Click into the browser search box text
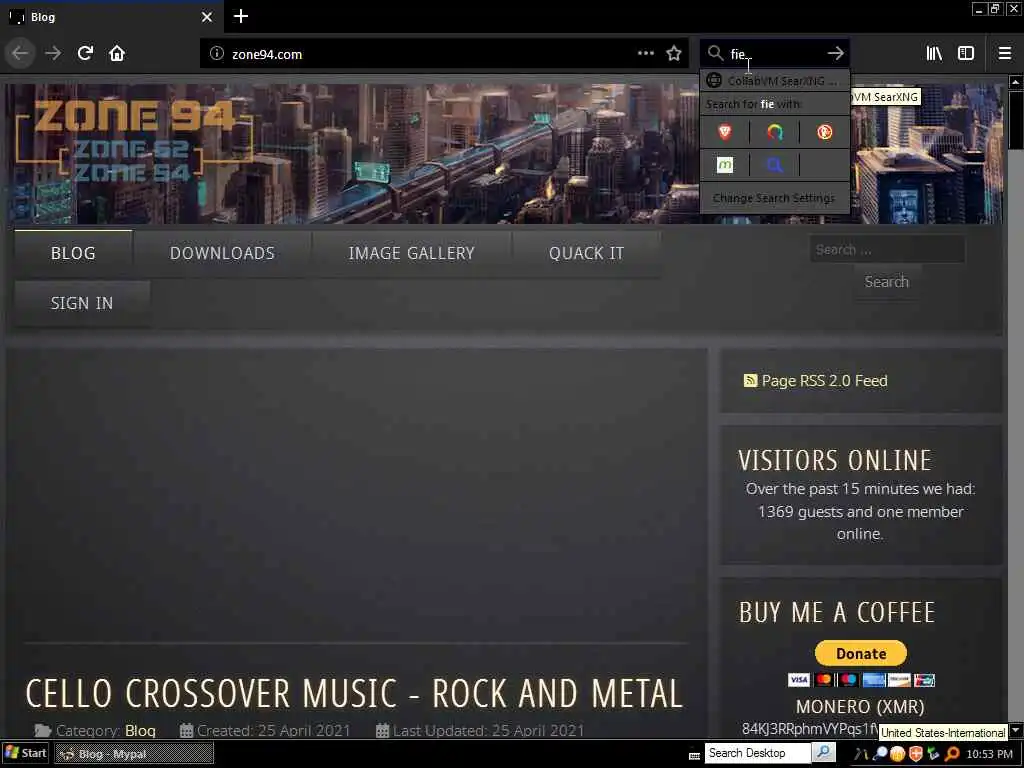The width and height of the screenshot is (1024, 768). pos(777,54)
